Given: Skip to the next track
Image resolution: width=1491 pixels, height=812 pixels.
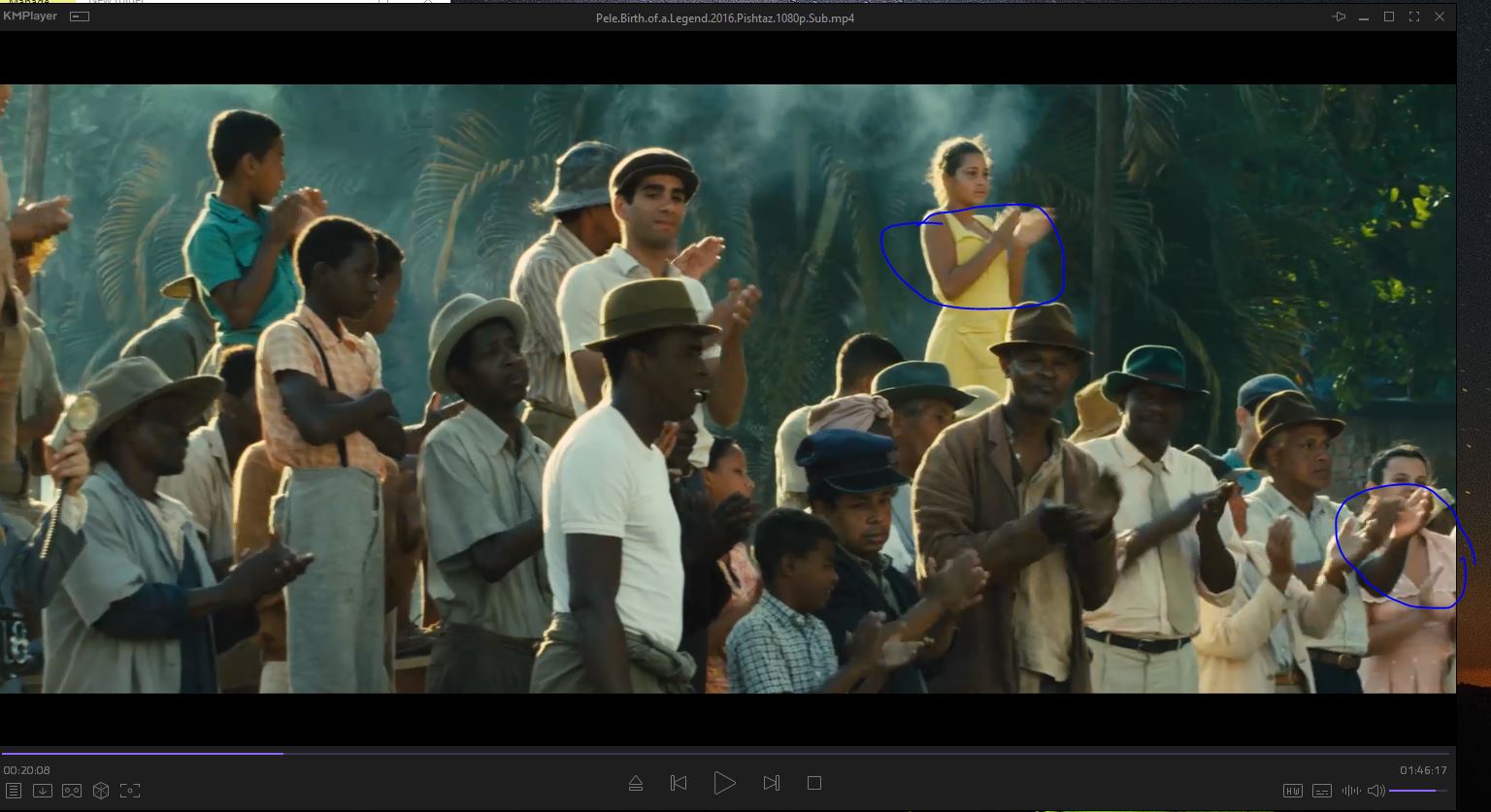Looking at the screenshot, I should coord(772,783).
